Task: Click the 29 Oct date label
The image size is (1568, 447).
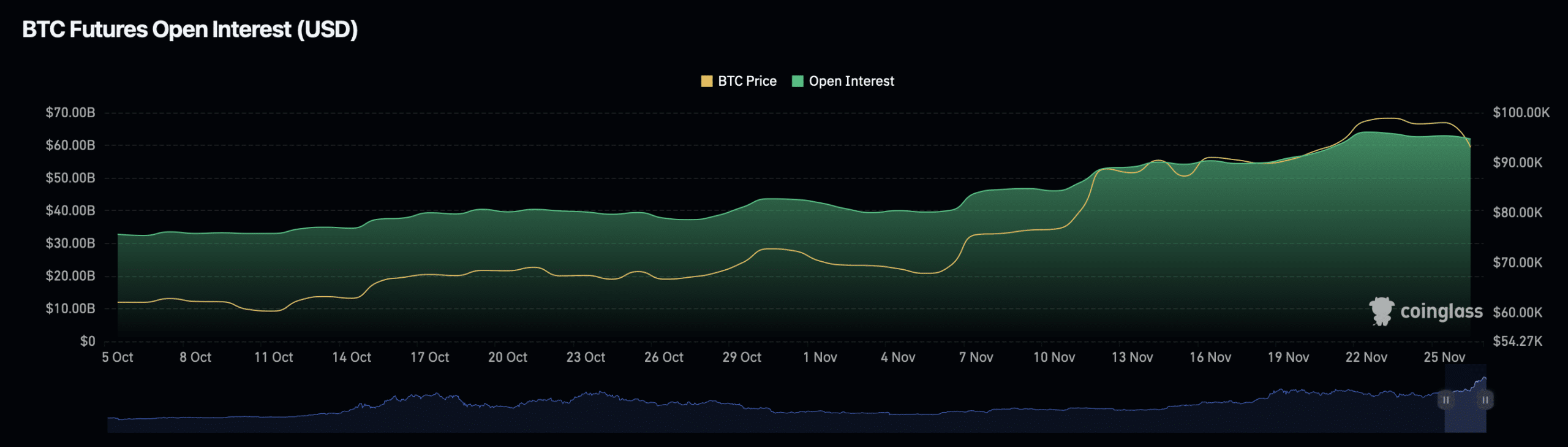Action: (742, 357)
